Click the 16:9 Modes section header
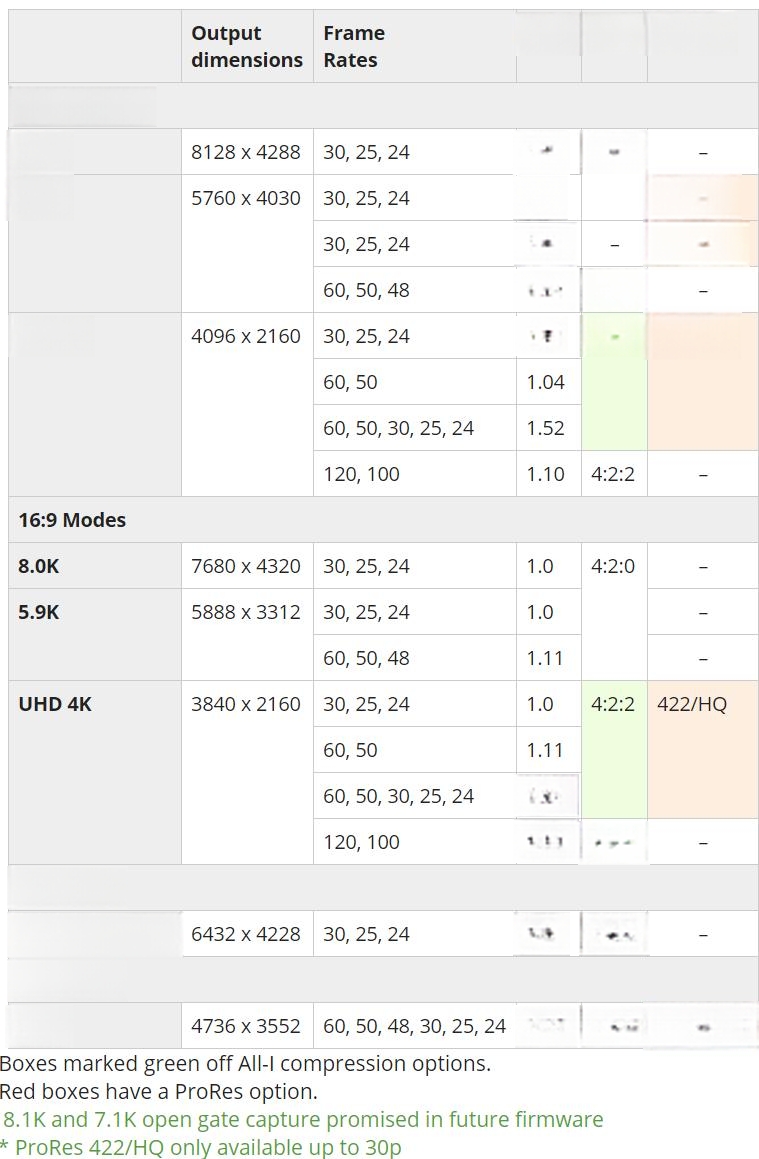The width and height of the screenshot is (759, 1159). (x=72, y=520)
